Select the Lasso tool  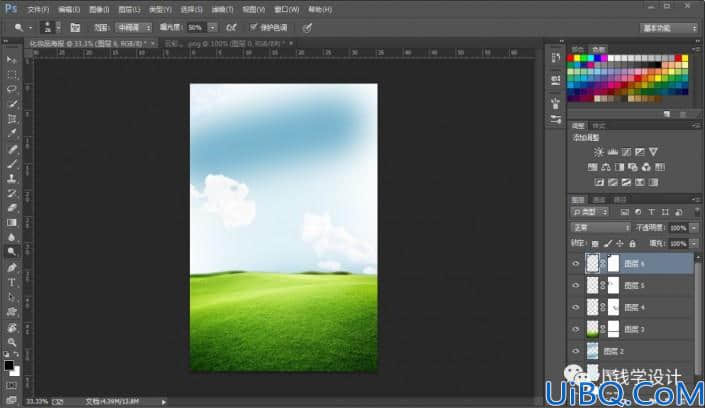point(12,89)
